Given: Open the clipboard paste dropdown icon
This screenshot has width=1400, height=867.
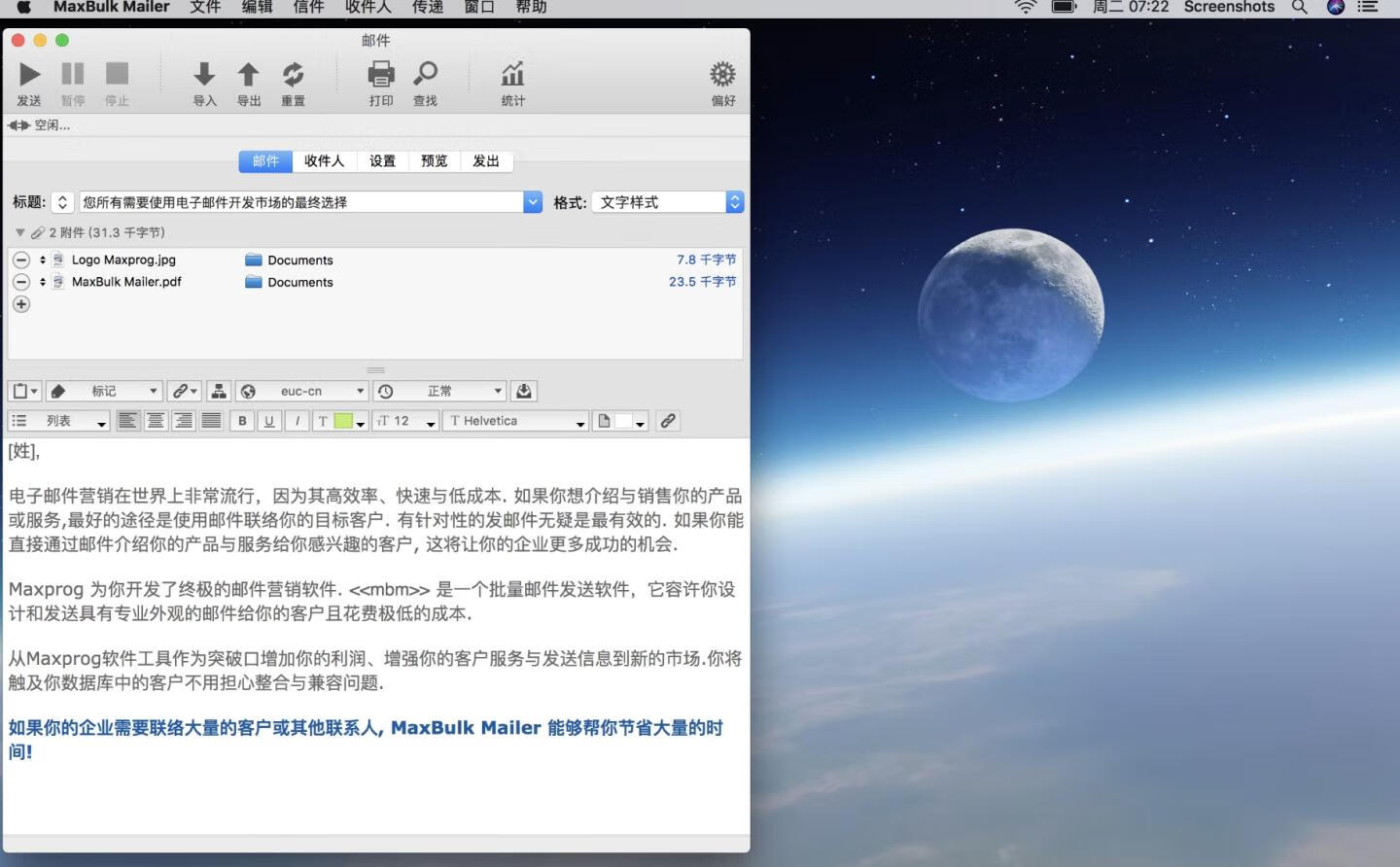Looking at the screenshot, I should (24, 391).
